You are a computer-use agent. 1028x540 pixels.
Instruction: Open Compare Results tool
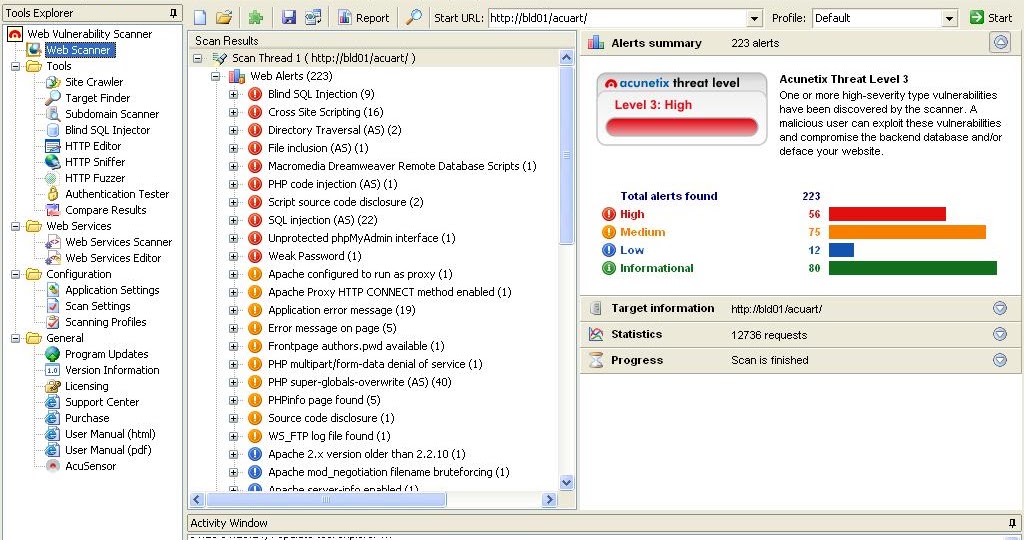pos(106,210)
